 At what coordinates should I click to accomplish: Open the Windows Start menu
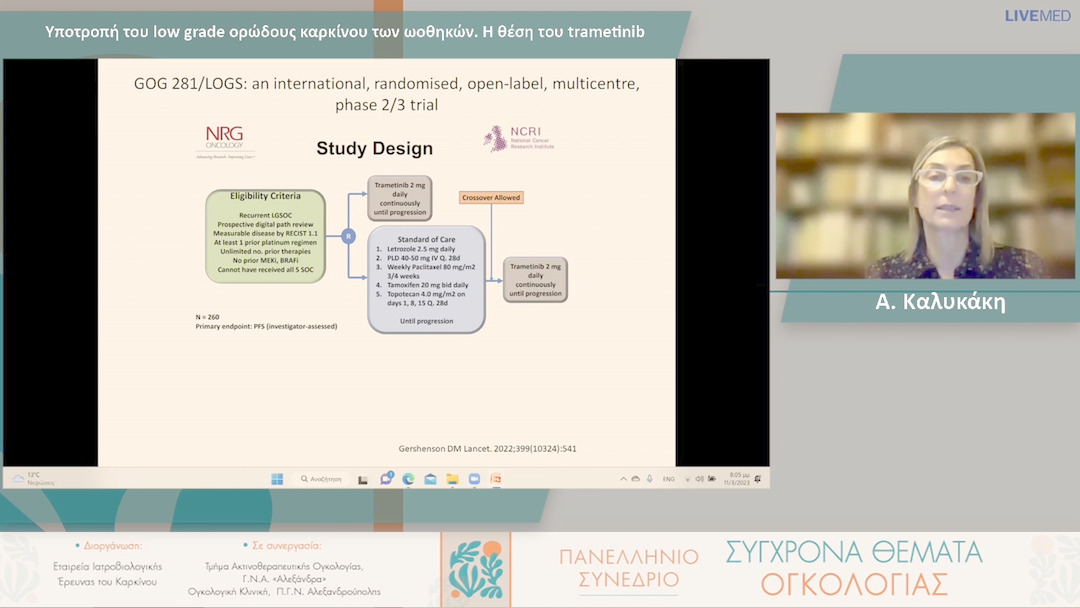point(277,479)
